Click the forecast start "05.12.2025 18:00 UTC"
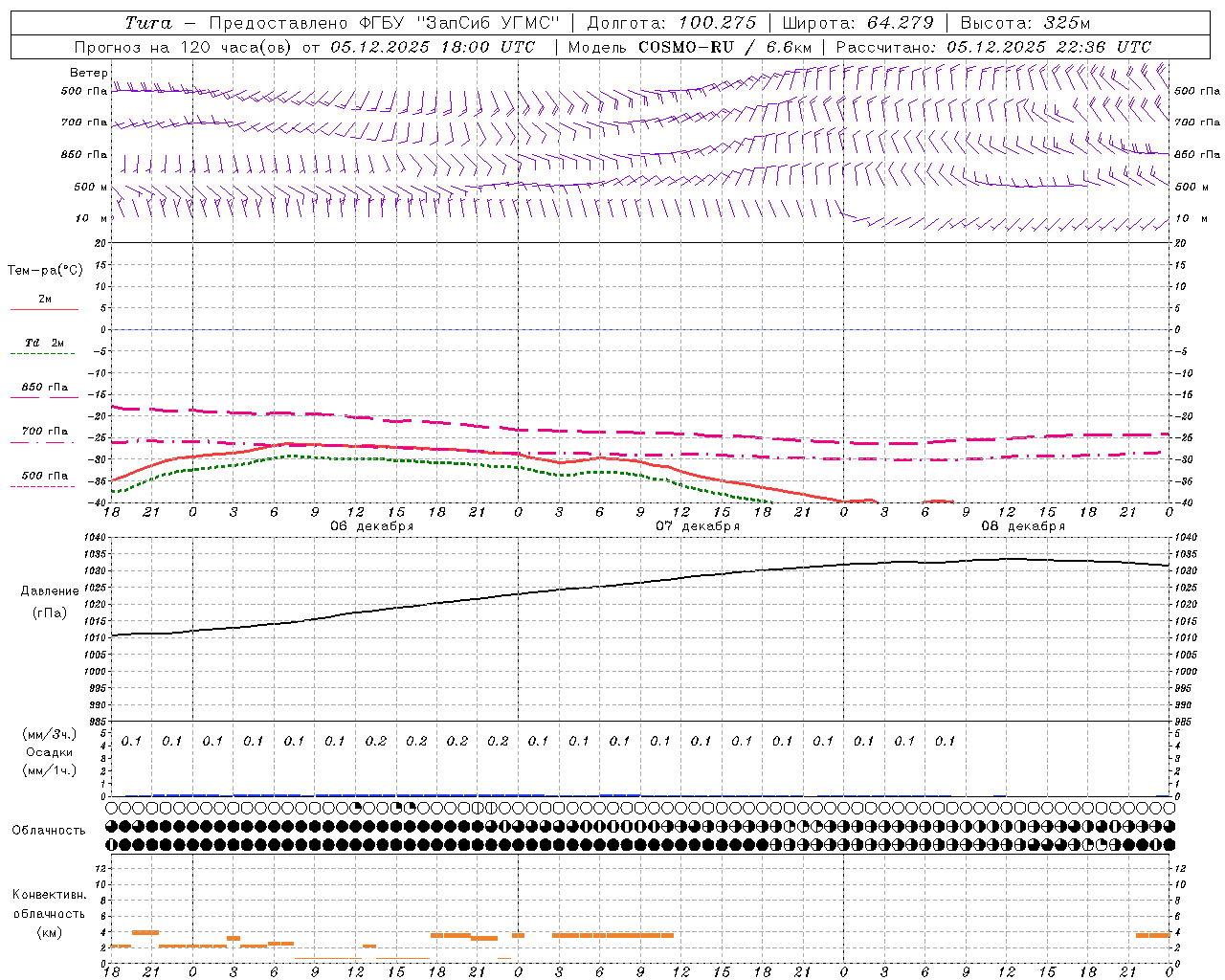1225x980 pixels. 433,47
